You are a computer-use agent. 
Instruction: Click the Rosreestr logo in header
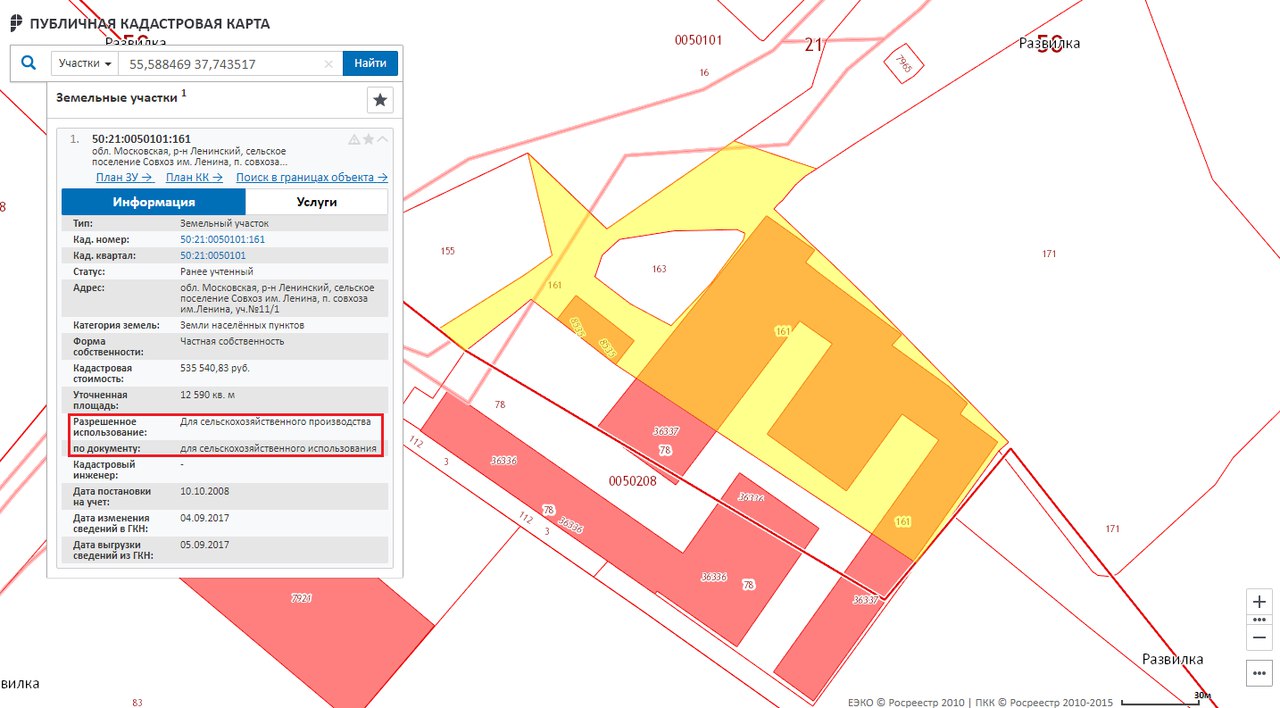pos(16,23)
